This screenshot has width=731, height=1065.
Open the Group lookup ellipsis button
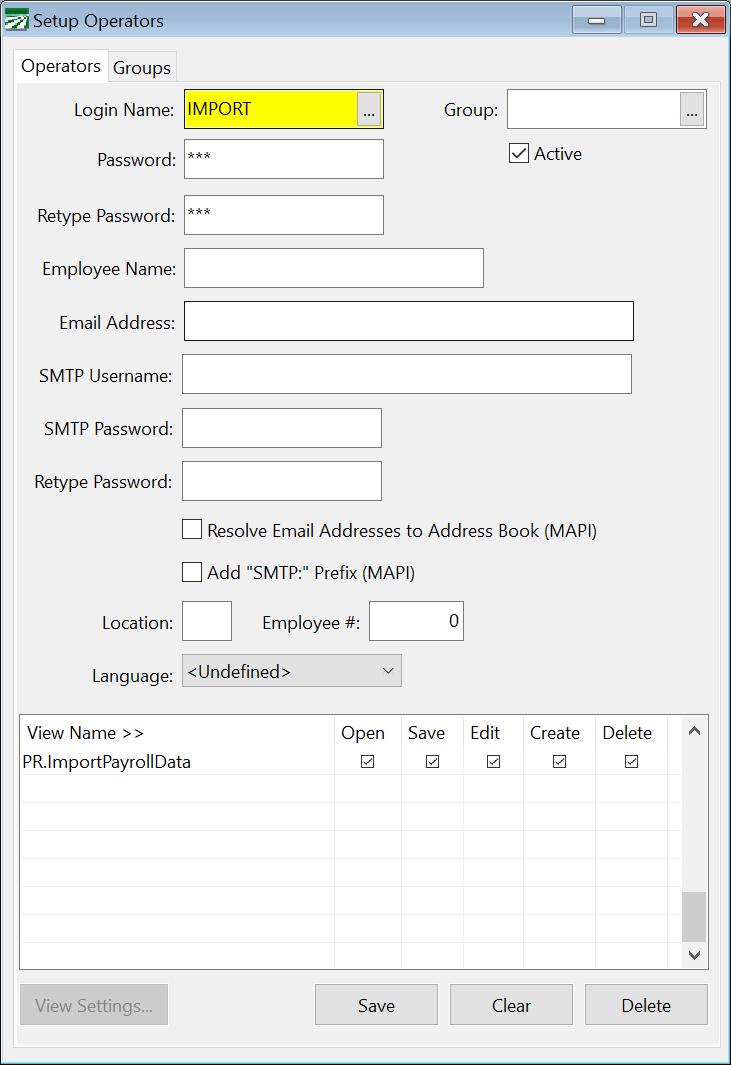[x=692, y=110]
